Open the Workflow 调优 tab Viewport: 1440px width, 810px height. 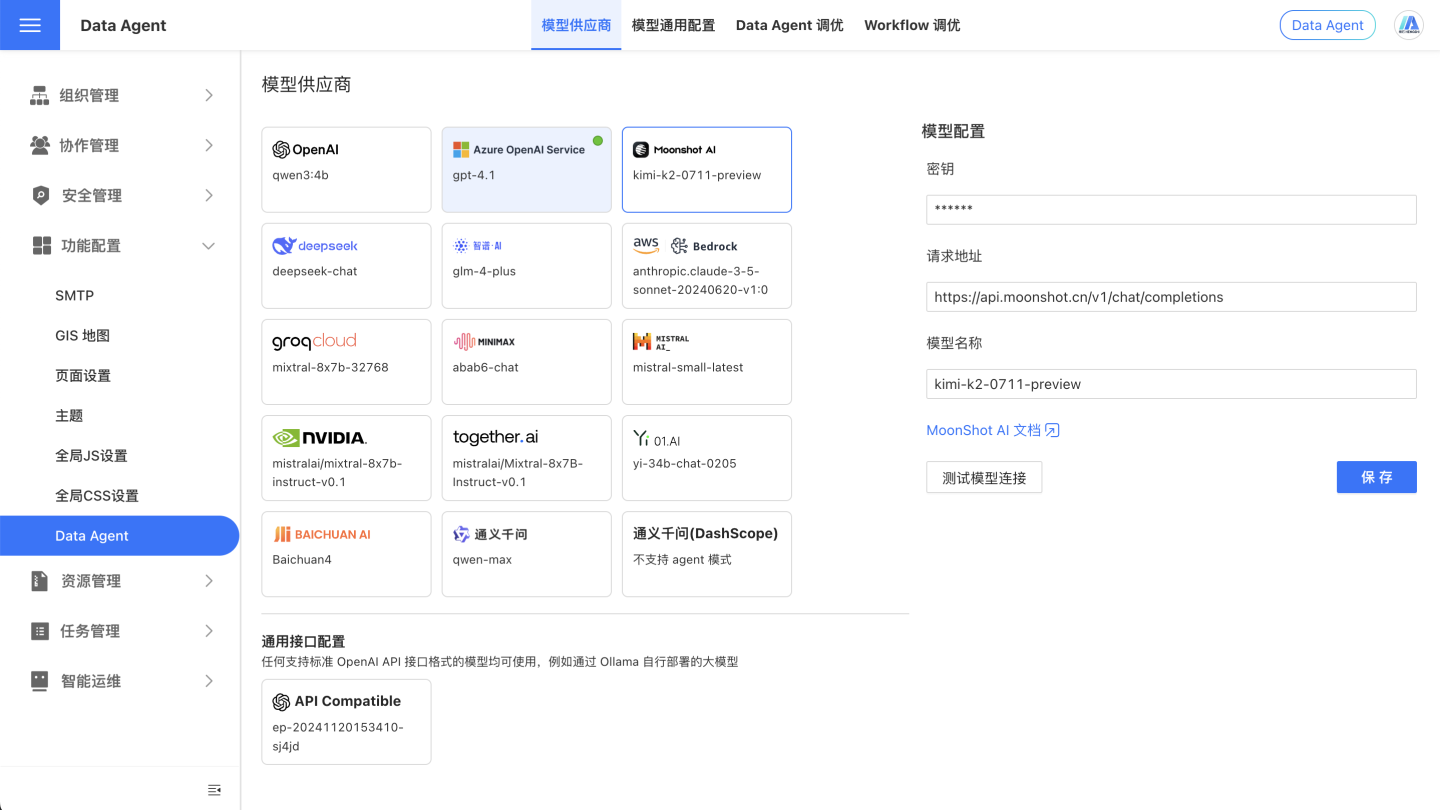coord(911,24)
